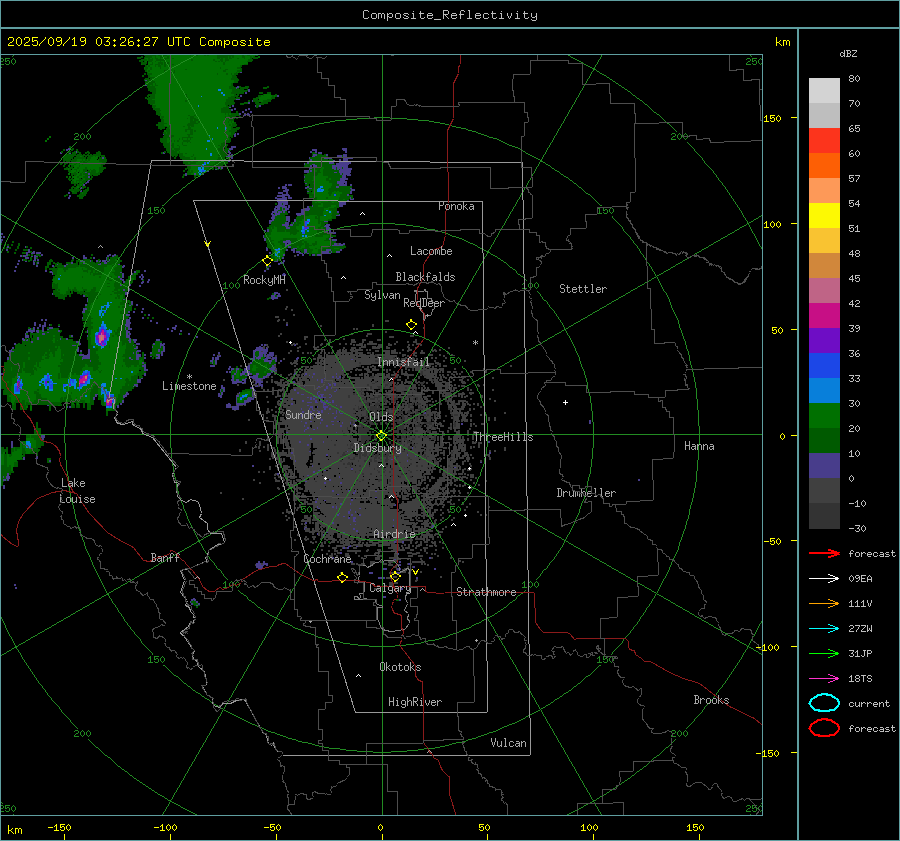Select the red 65 dBZ color swatch

[824, 141]
